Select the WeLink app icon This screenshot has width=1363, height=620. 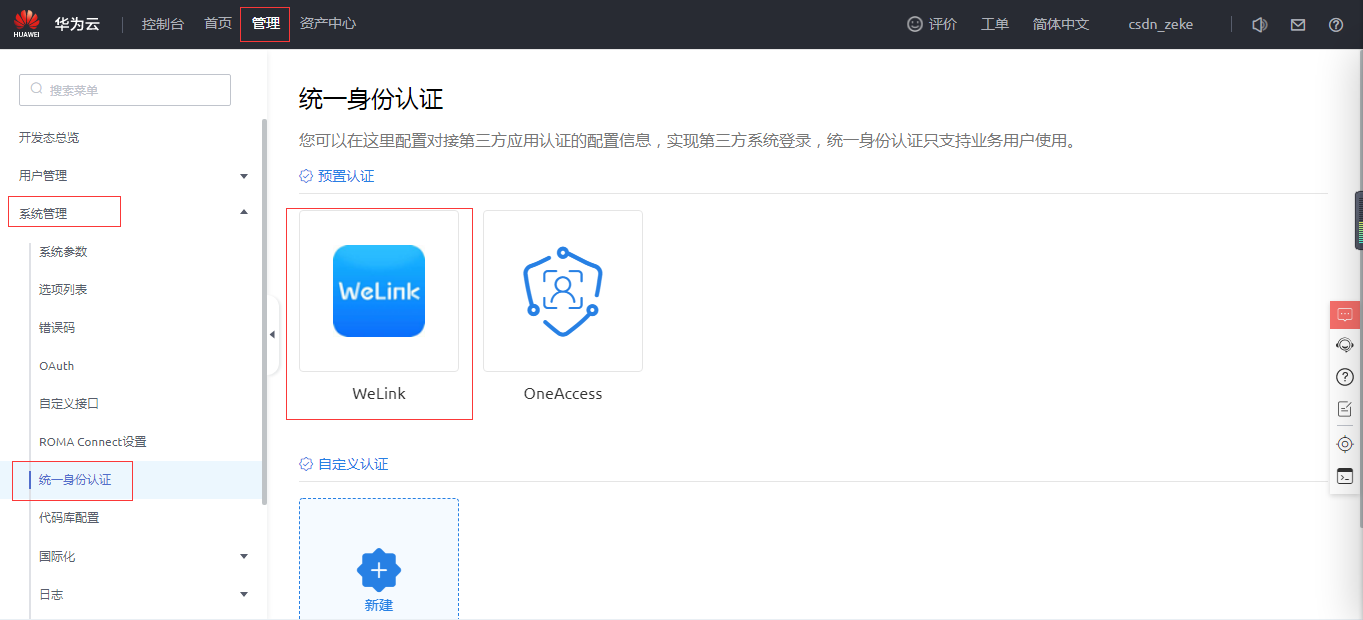379,291
